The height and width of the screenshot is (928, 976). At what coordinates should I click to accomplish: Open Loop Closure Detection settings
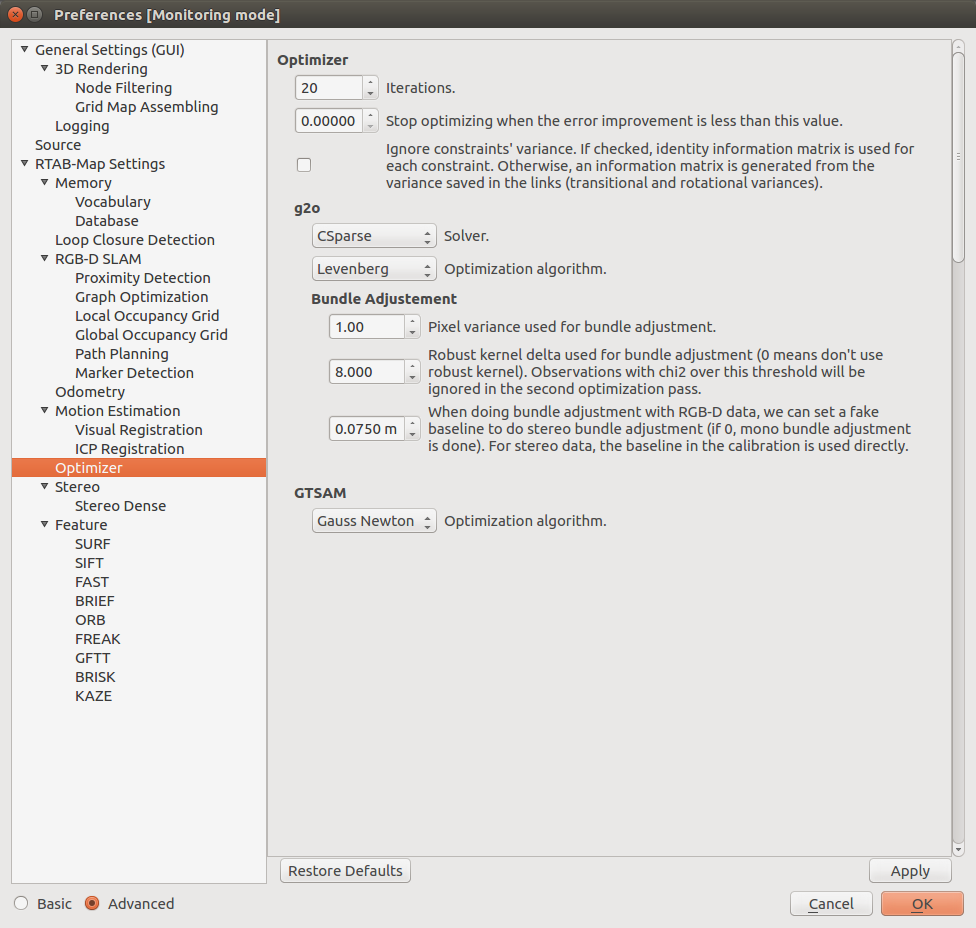pyautogui.click(x=135, y=240)
